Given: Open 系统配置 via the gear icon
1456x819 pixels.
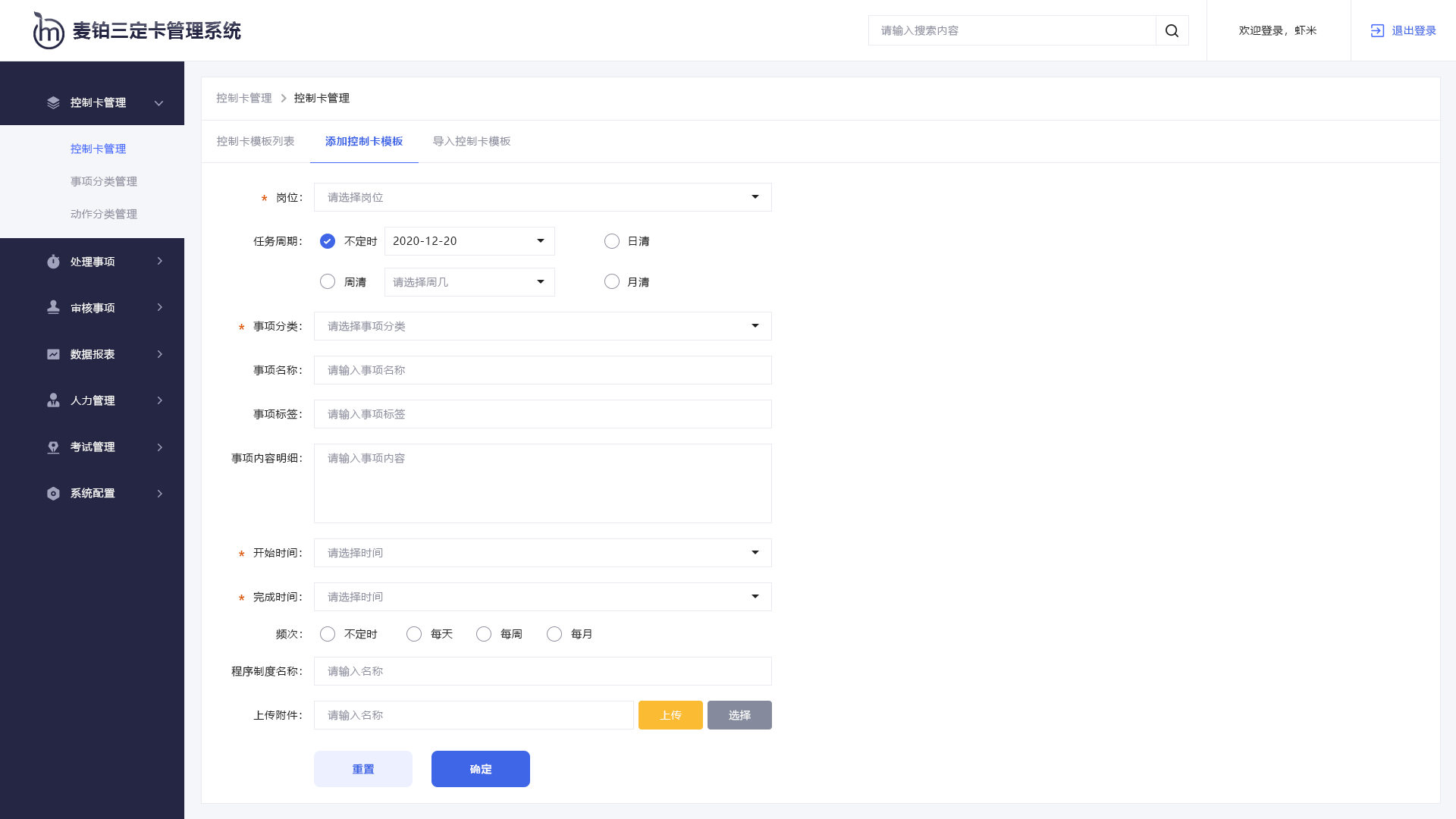Looking at the screenshot, I should [x=52, y=493].
